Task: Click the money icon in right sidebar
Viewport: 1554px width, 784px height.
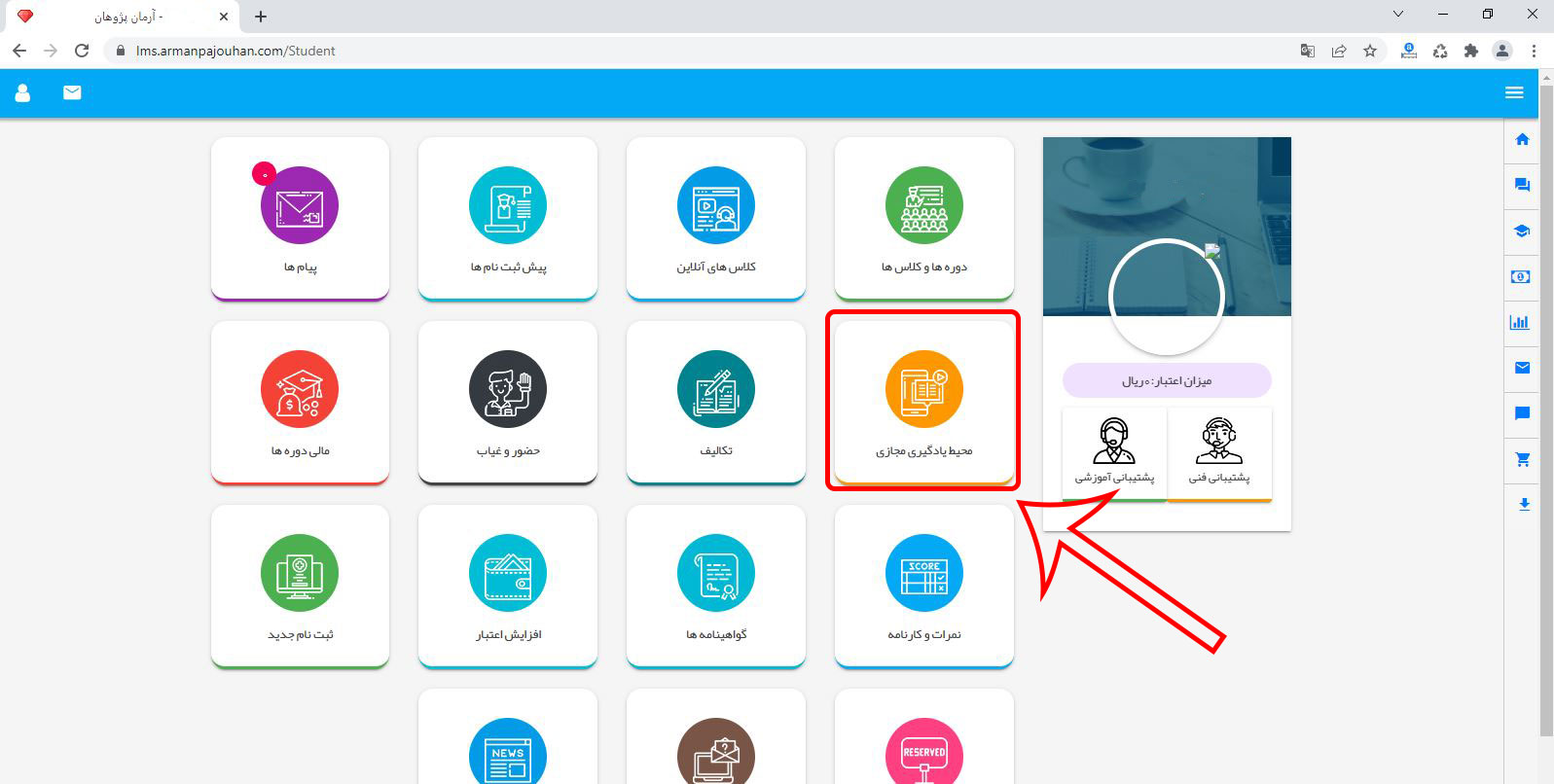Action: tap(1521, 276)
